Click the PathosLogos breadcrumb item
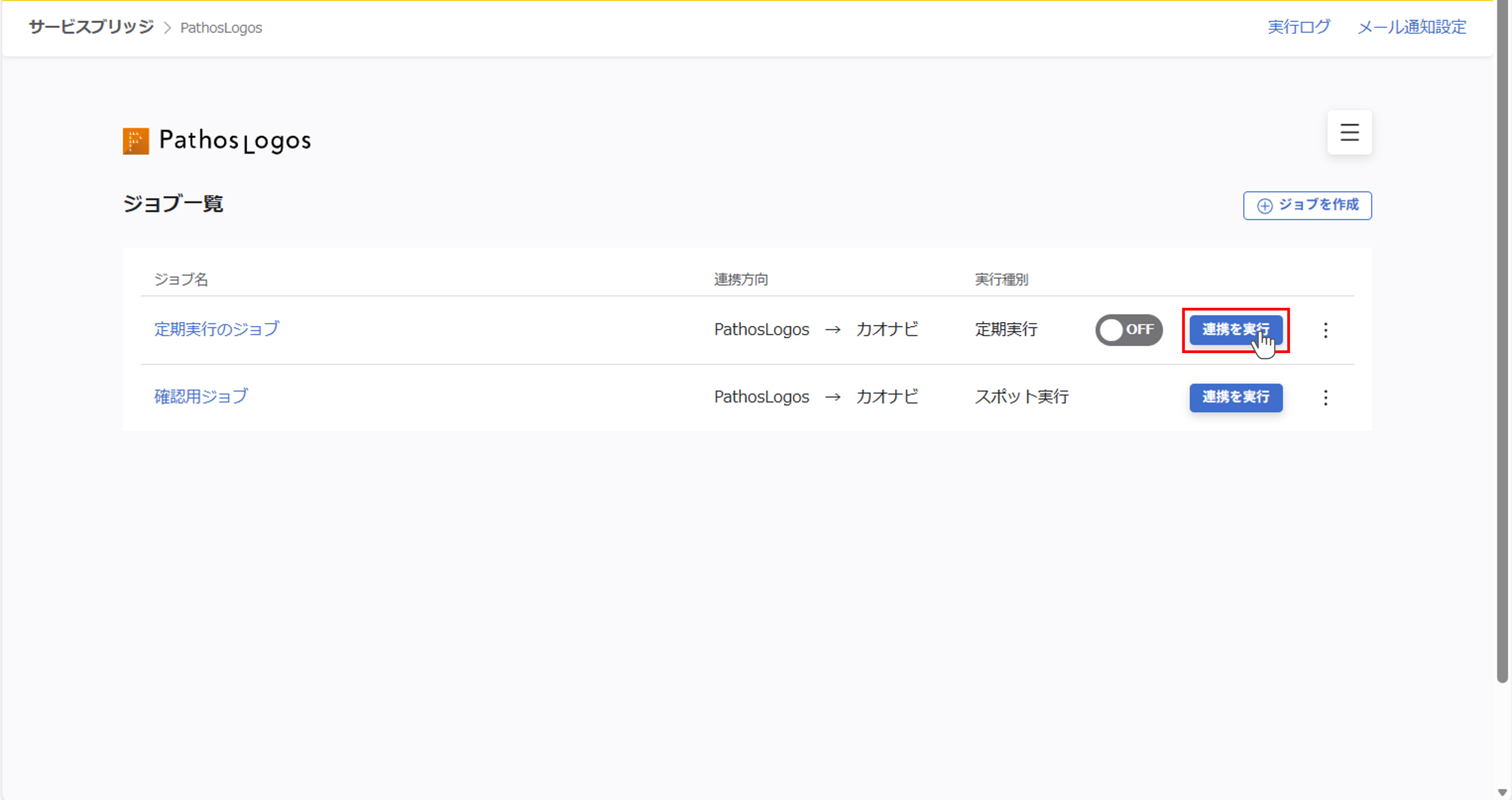Screen dimensions: 1512x800 [221, 27]
